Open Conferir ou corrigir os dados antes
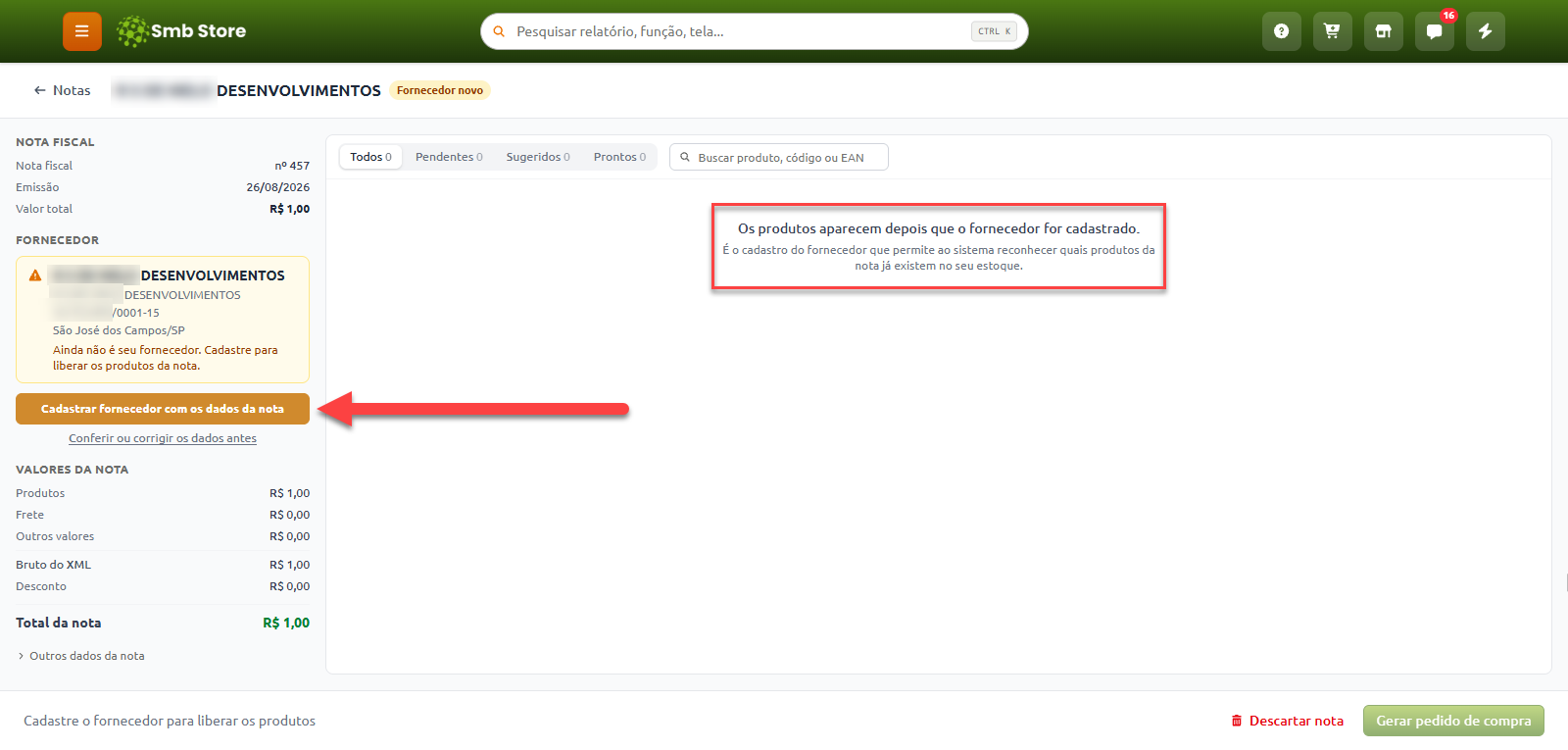Image resolution: width=1568 pixels, height=750 pixels. coord(163,438)
